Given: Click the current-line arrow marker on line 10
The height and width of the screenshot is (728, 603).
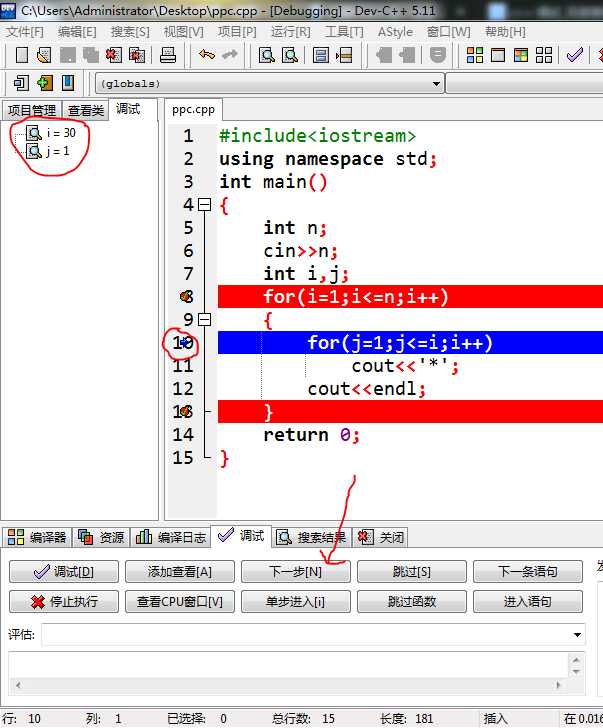Looking at the screenshot, I should (186, 342).
